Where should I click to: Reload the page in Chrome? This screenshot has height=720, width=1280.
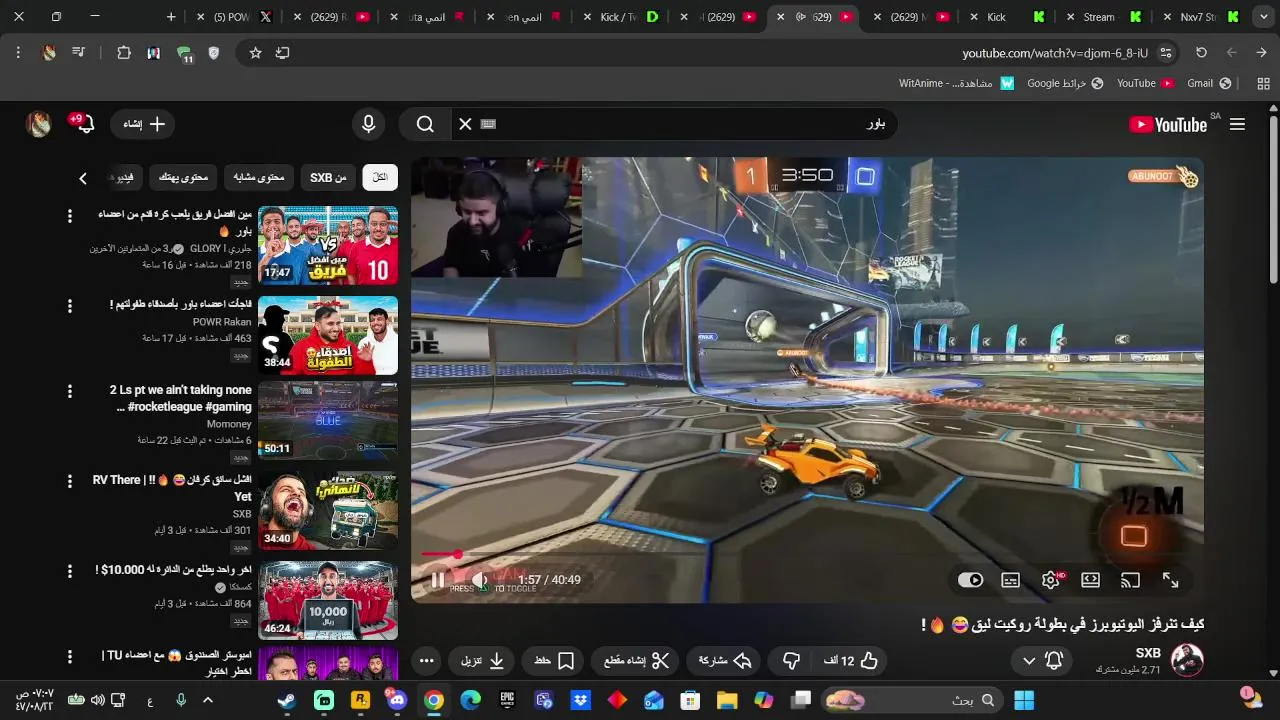[x=1201, y=53]
